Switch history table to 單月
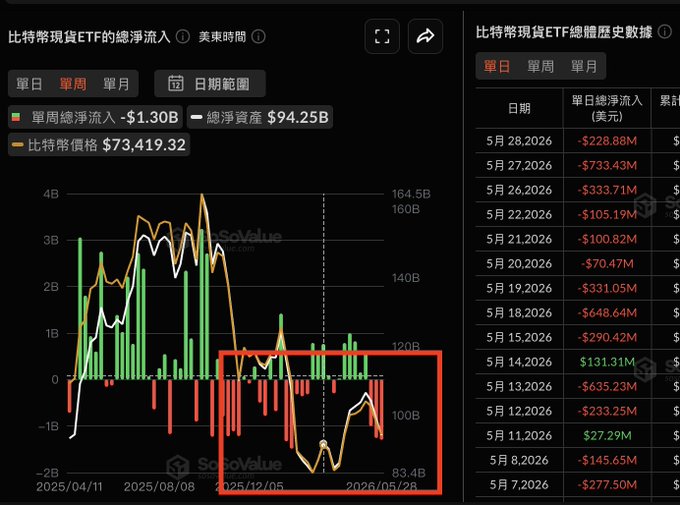 point(584,66)
